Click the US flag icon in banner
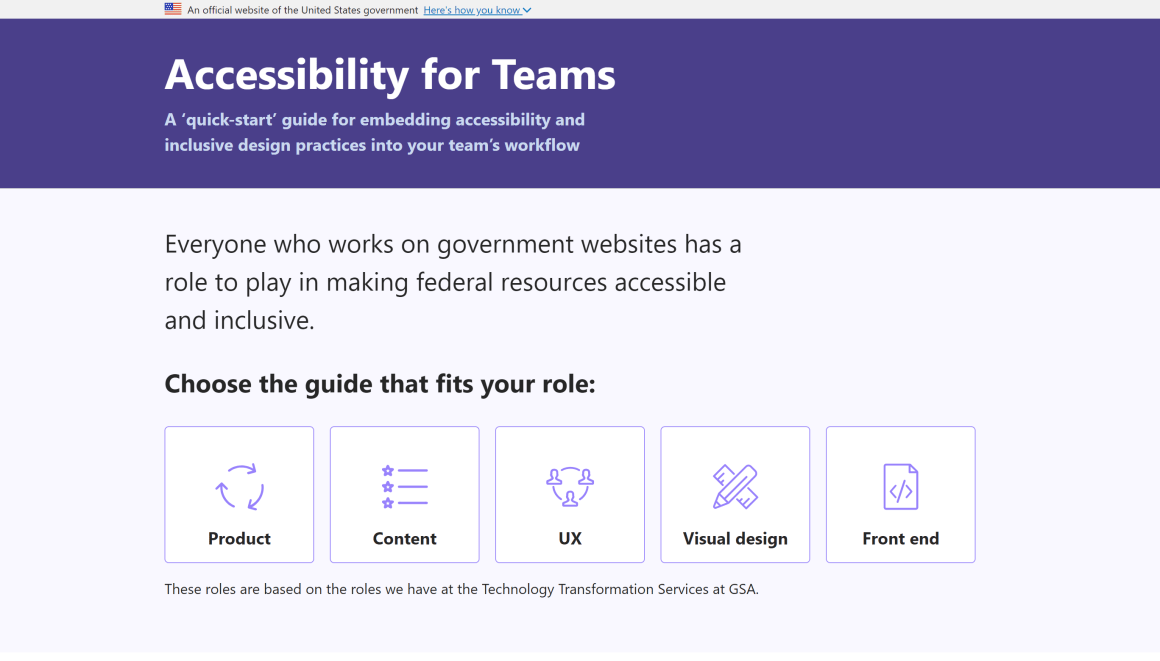Screen dimensions: 1160x661 (x=173, y=9)
